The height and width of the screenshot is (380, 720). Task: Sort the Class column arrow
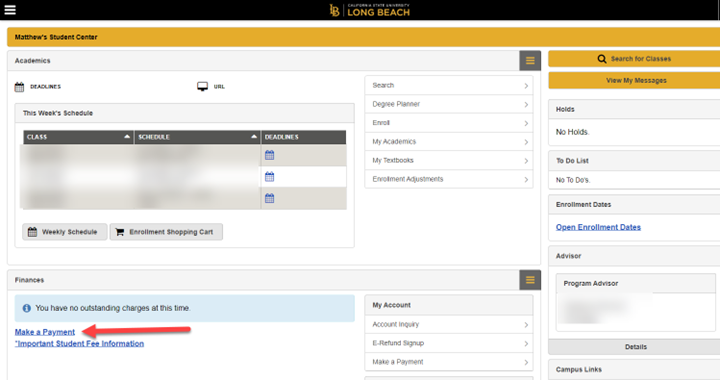tap(127, 137)
